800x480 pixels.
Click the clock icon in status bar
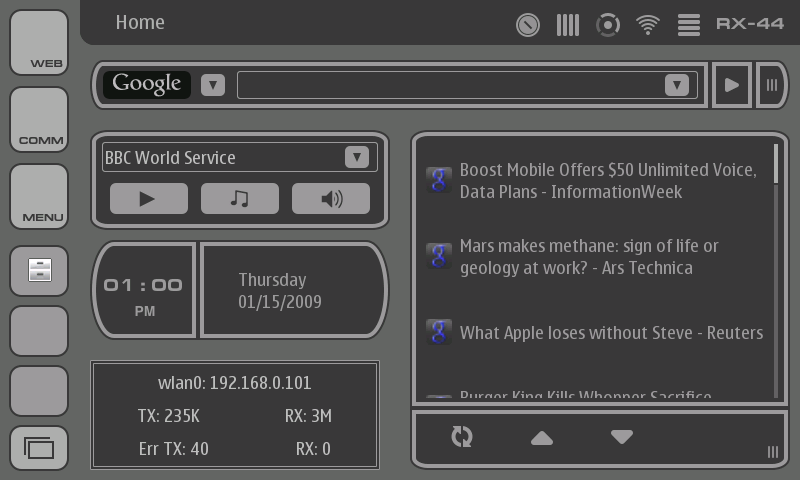pos(528,24)
